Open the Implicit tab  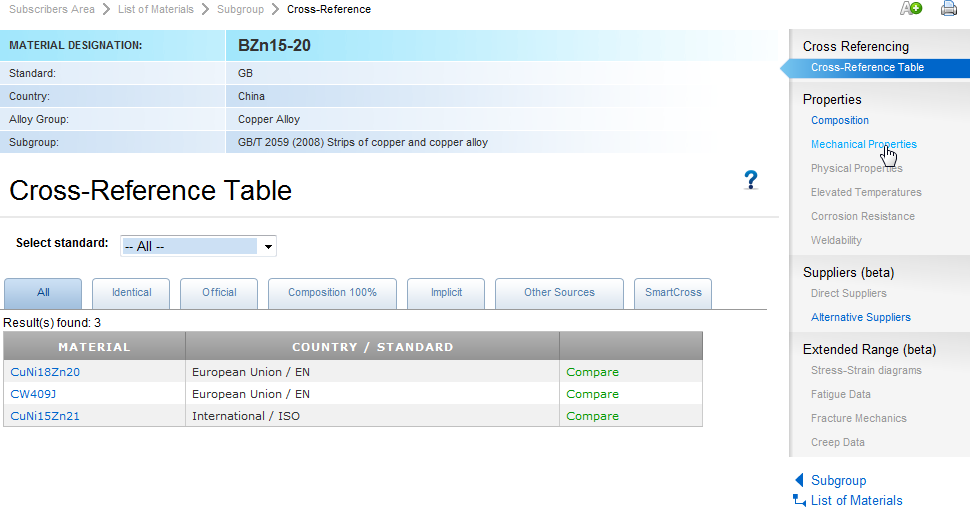(x=446, y=293)
